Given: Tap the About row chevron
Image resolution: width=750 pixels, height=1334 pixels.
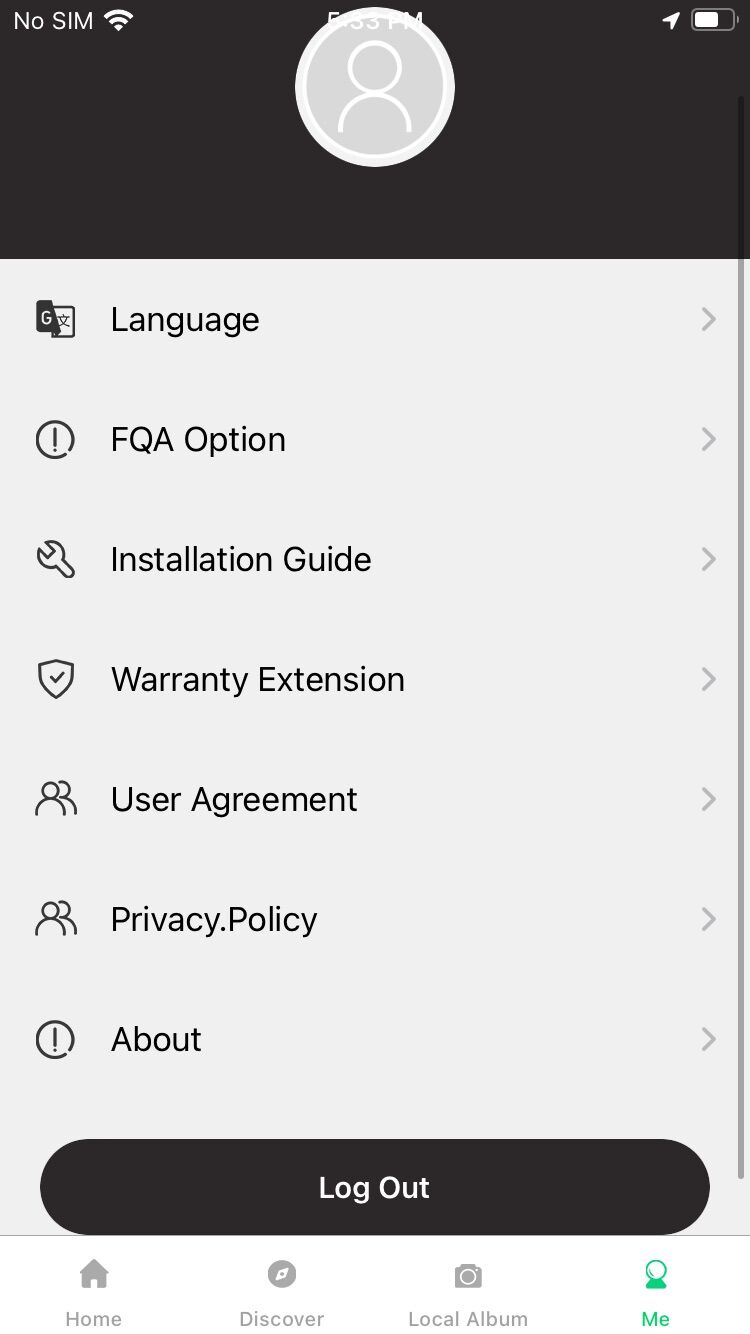Looking at the screenshot, I should (x=708, y=1039).
